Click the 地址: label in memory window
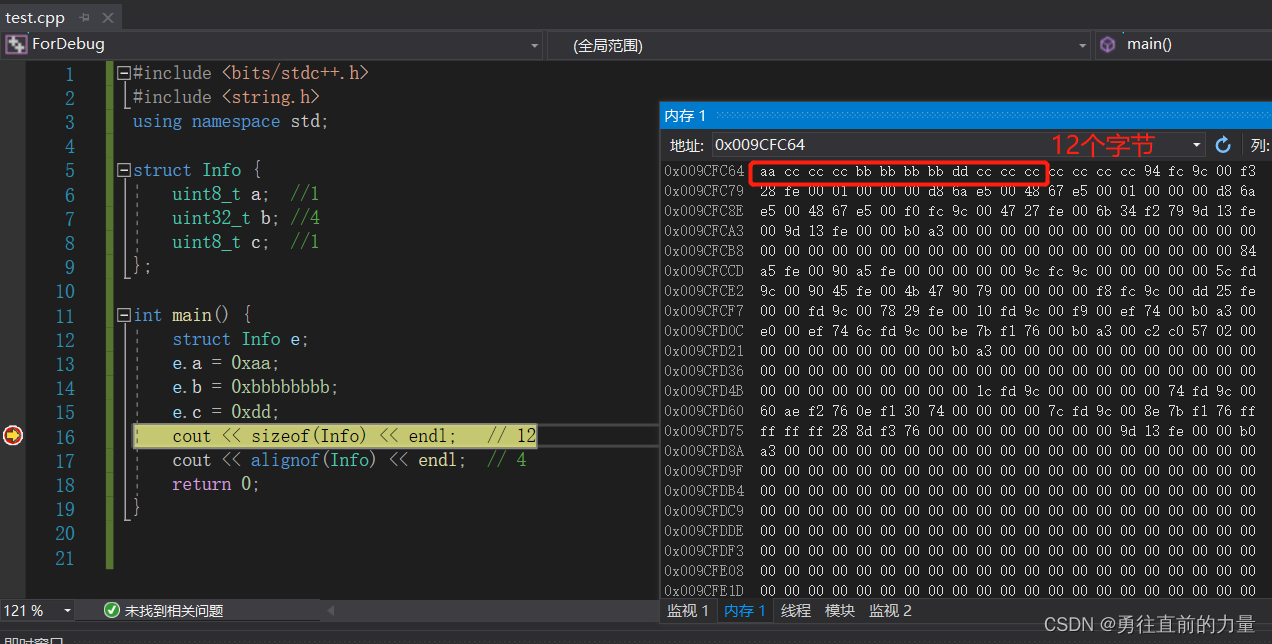Screen dimensions: 1272x644 click(x=687, y=145)
